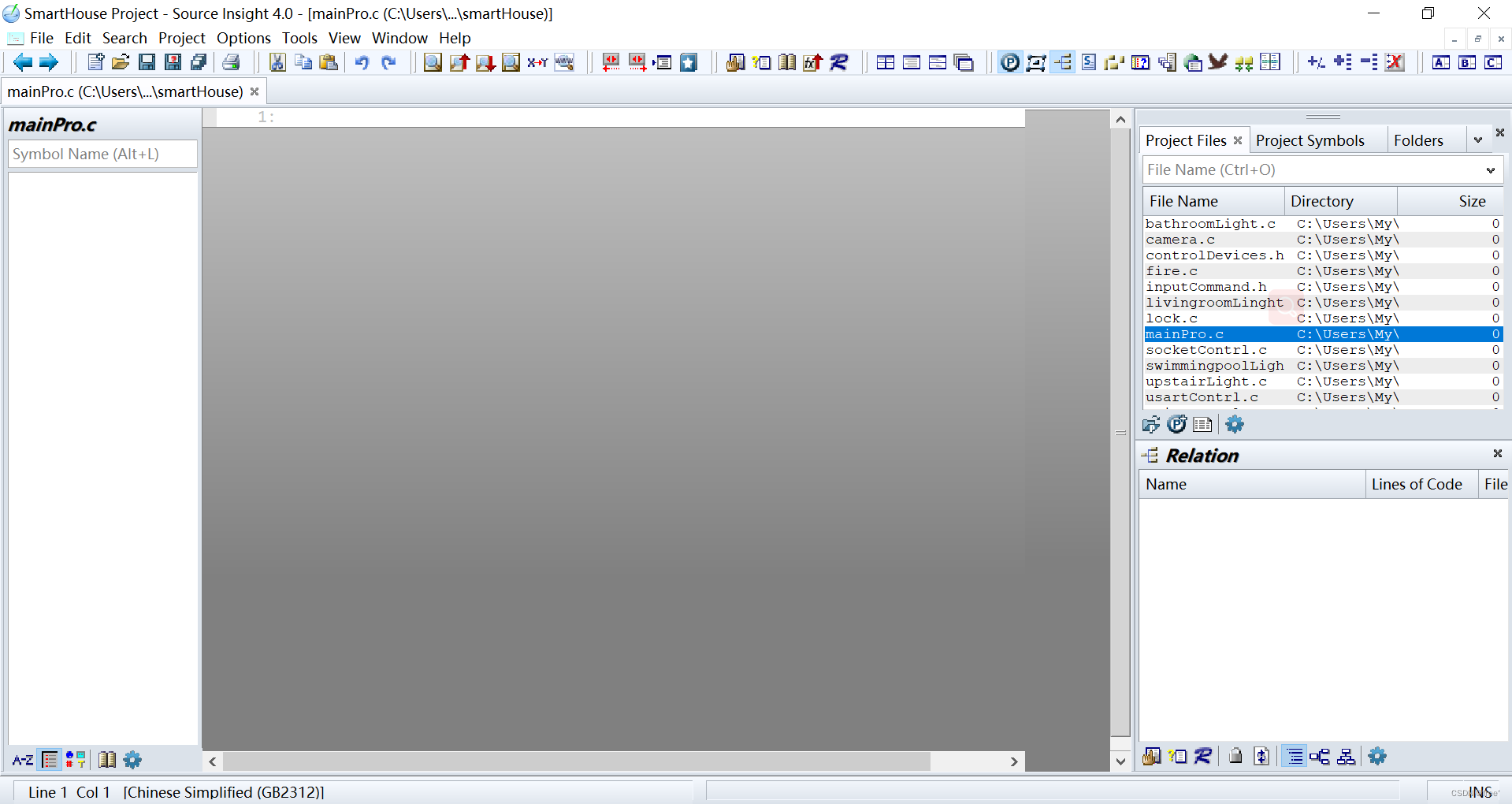Click the editor scroll down arrow
Image resolution: width=1512 pixels, height=804 pixels.
point(1120,761)
